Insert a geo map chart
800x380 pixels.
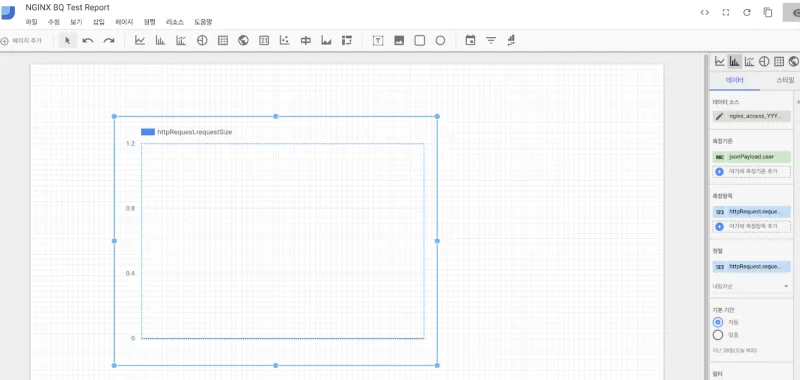point(243,41)
